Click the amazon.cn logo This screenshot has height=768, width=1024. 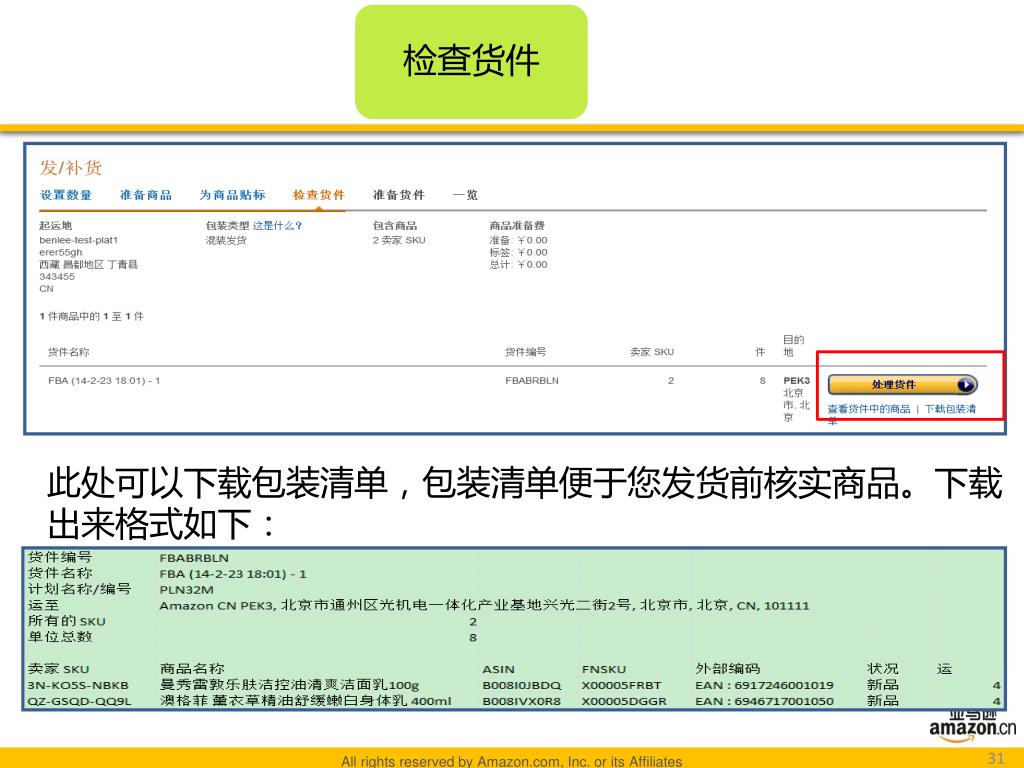[972, 727]
